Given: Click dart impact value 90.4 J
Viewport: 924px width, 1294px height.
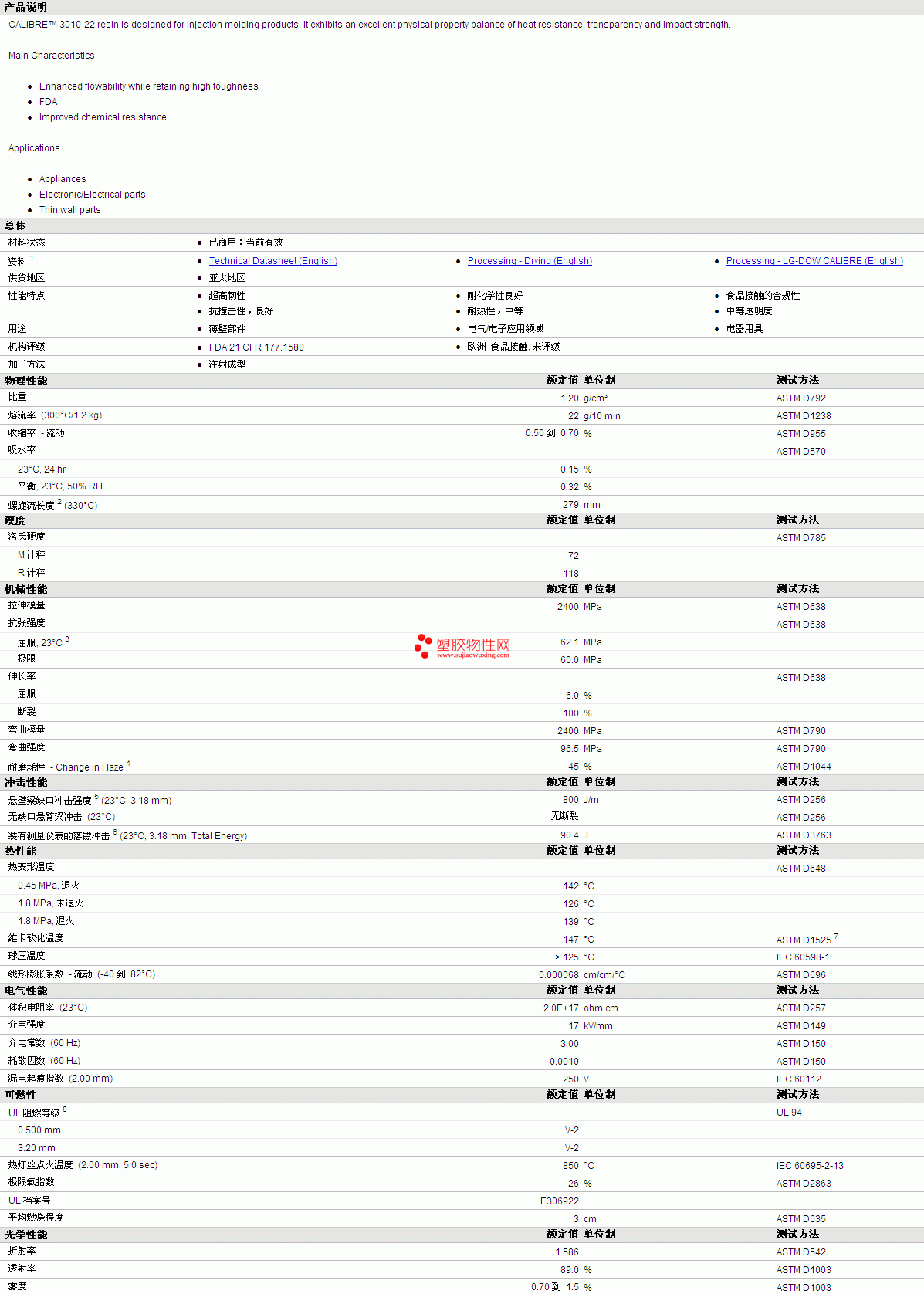Looking at the screenshot, I should click(574, 835).
